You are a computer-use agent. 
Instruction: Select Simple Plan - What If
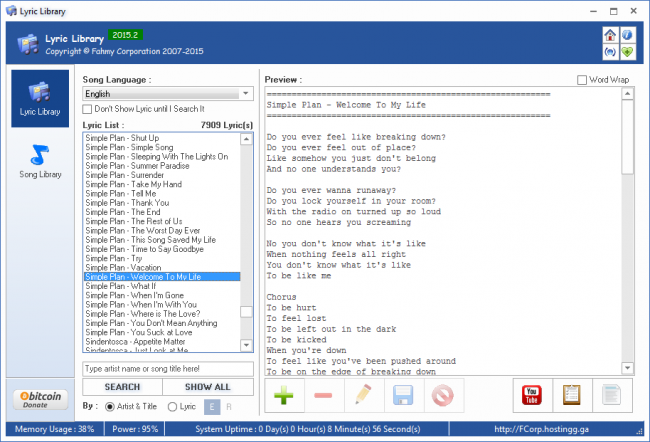click(x=162, y=286)
